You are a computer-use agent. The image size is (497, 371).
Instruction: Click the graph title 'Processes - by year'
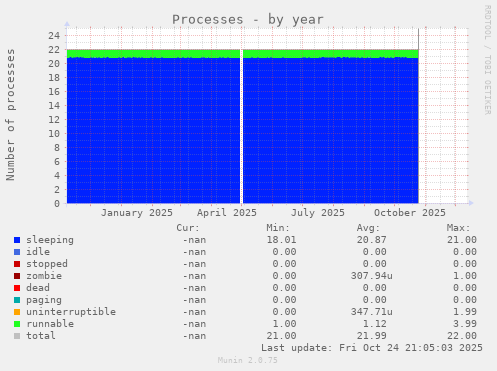(248, 20)
